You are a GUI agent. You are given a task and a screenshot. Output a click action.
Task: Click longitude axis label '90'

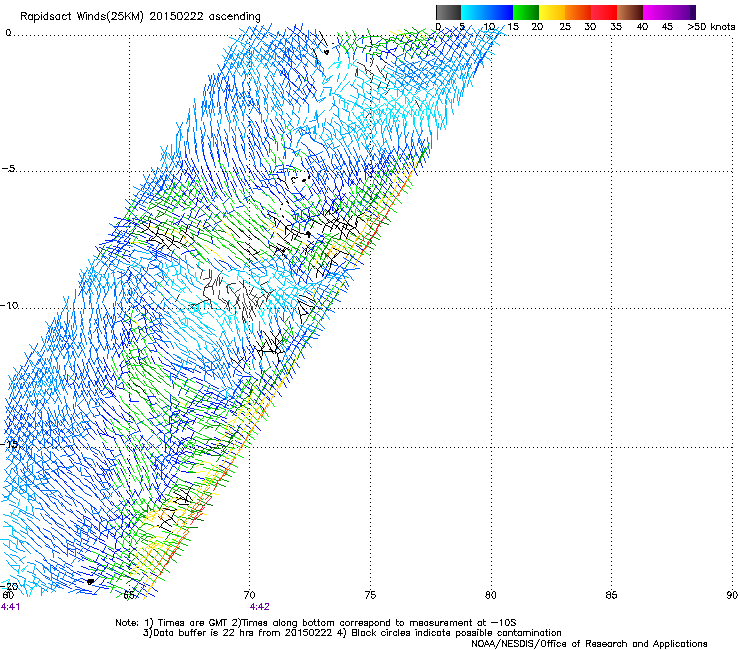click(732, 595)
